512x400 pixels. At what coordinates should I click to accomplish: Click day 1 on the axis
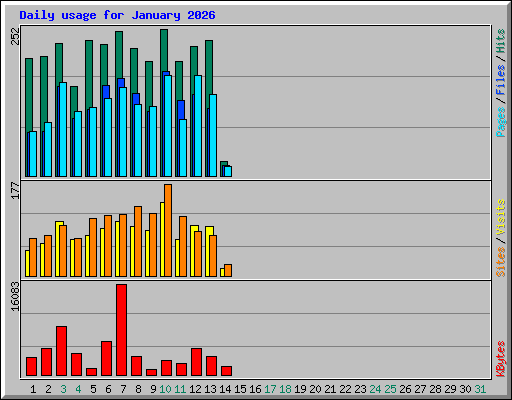(x=33, y=389)
